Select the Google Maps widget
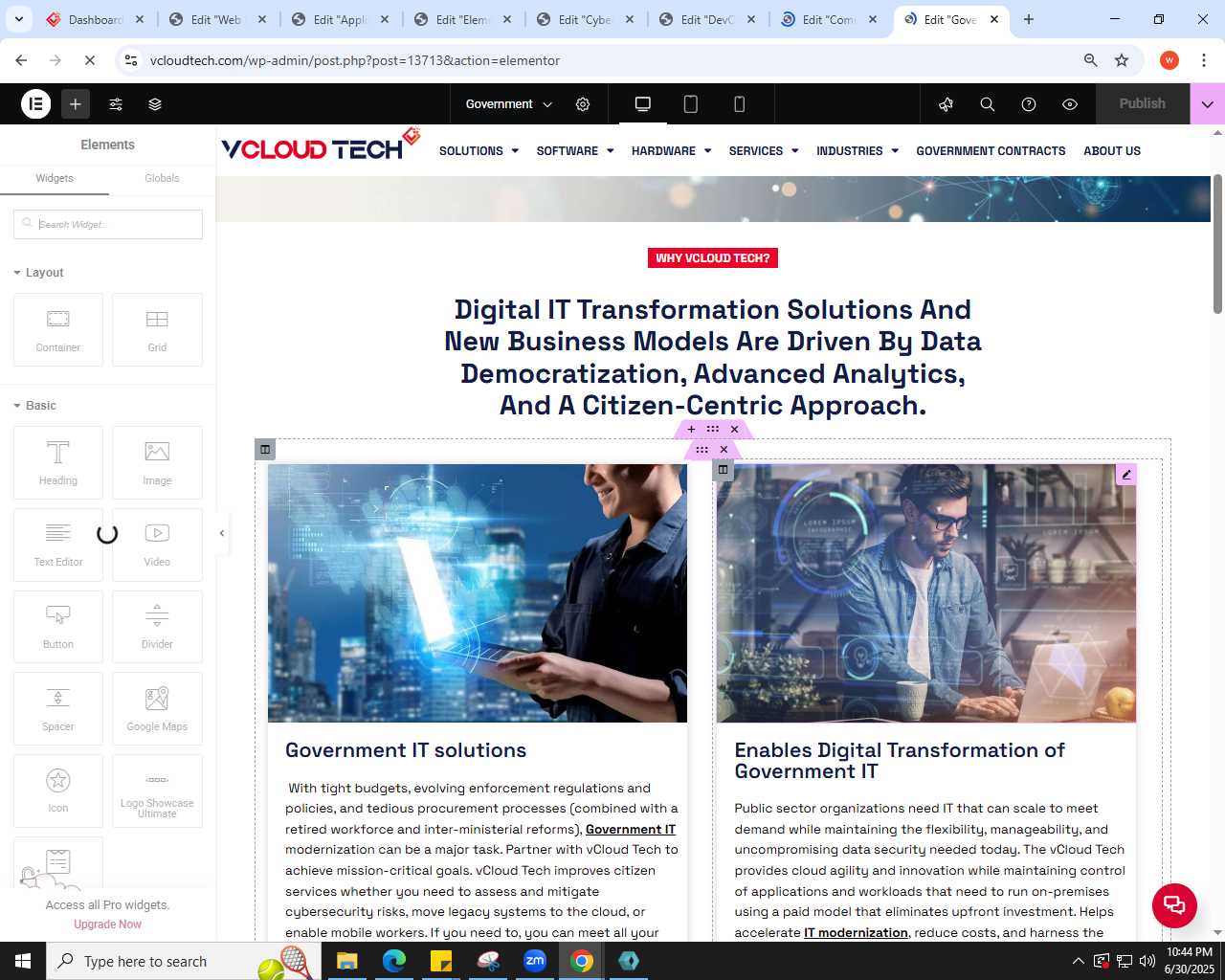The height and width of the screenshot is (980, 1225). click(x=157, y=709)
